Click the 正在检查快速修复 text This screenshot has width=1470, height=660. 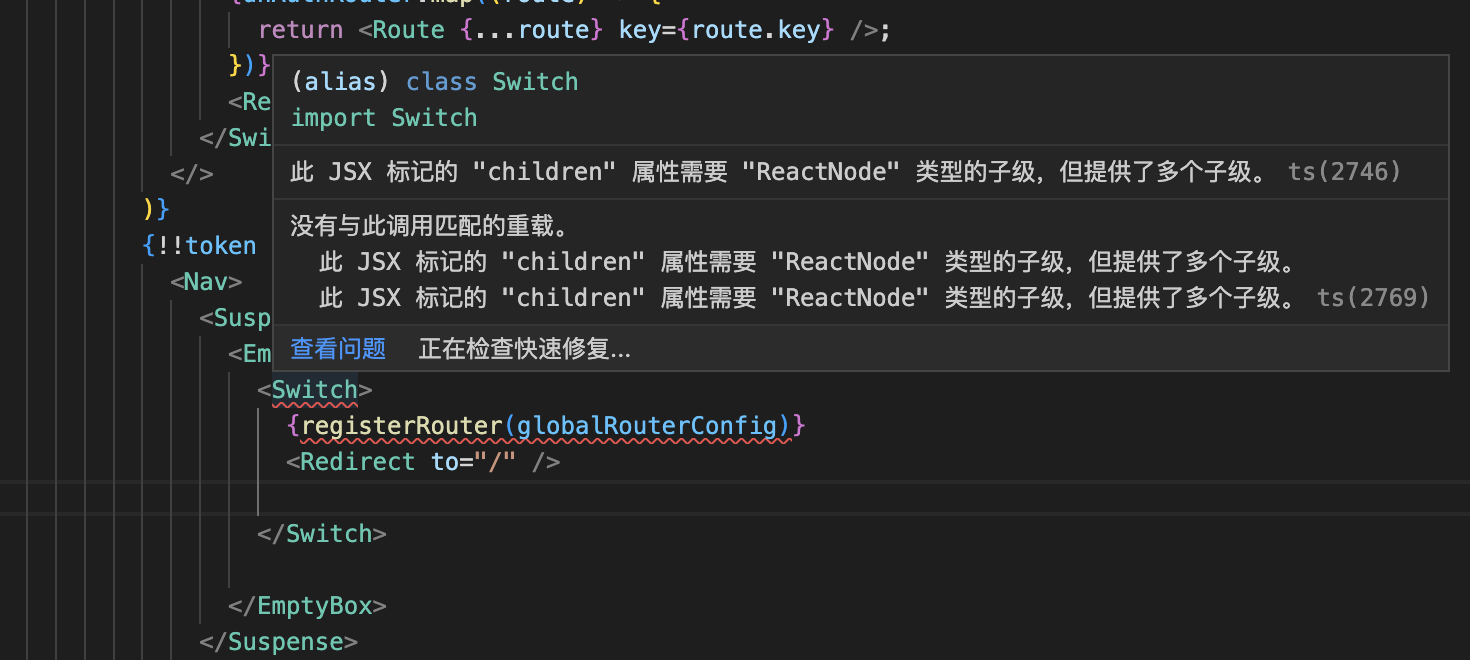pos(524,348)
